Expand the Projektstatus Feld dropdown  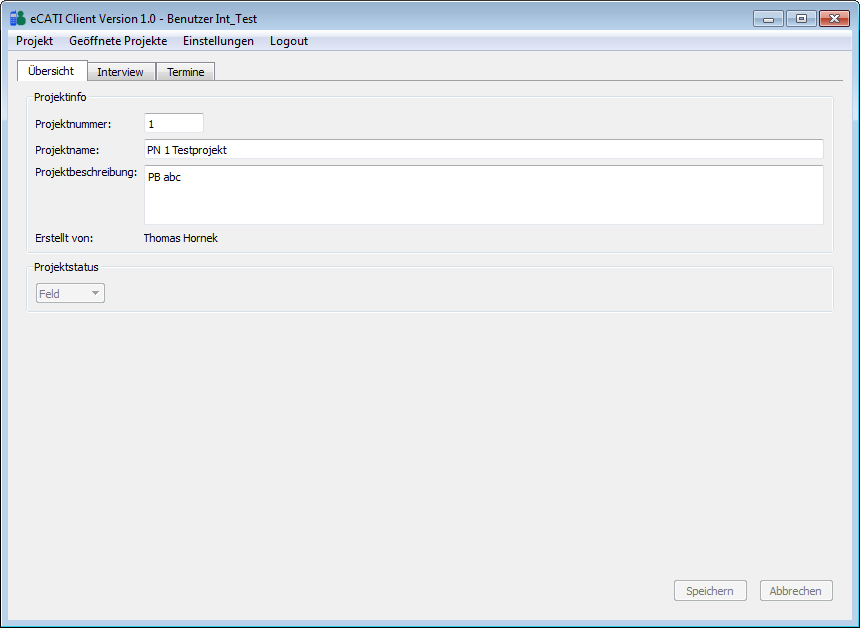pyautogui.click(x=70, y=293)
